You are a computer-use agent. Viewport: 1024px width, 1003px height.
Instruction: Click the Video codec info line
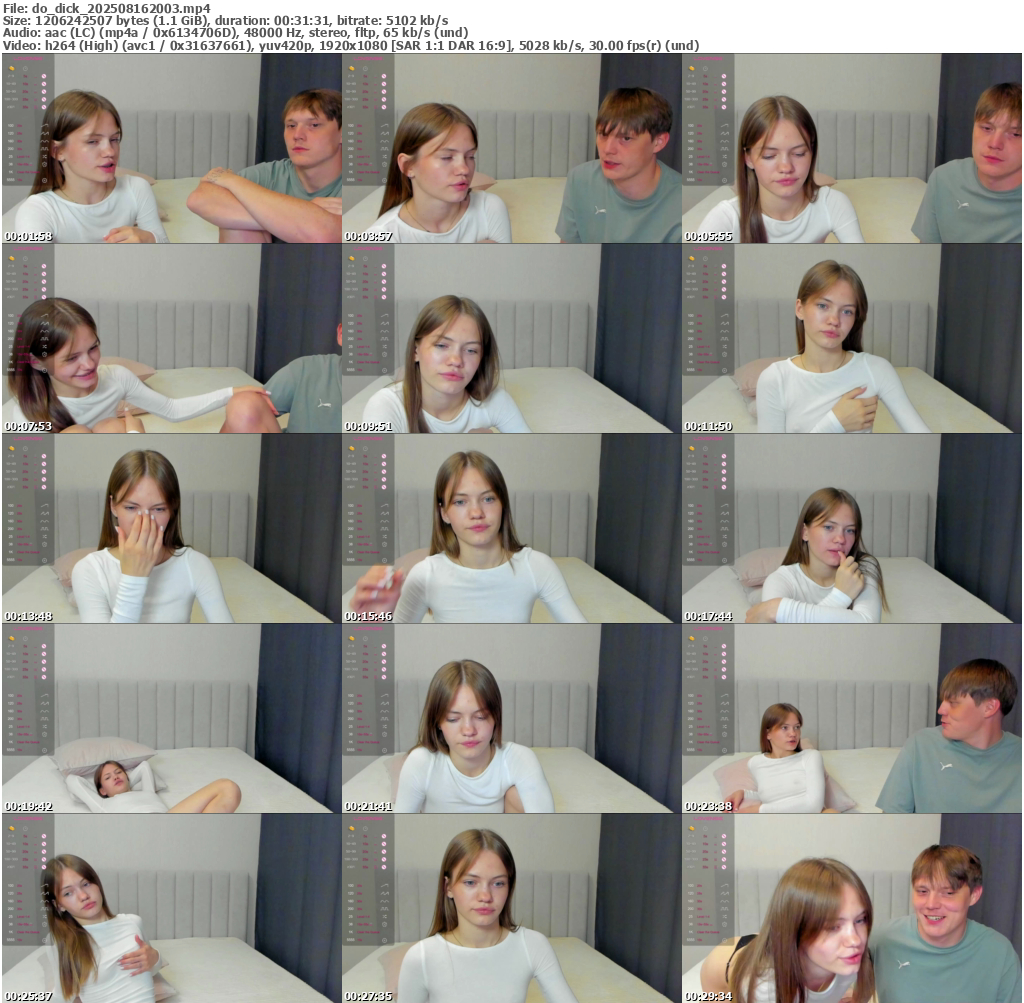(351, 45)
